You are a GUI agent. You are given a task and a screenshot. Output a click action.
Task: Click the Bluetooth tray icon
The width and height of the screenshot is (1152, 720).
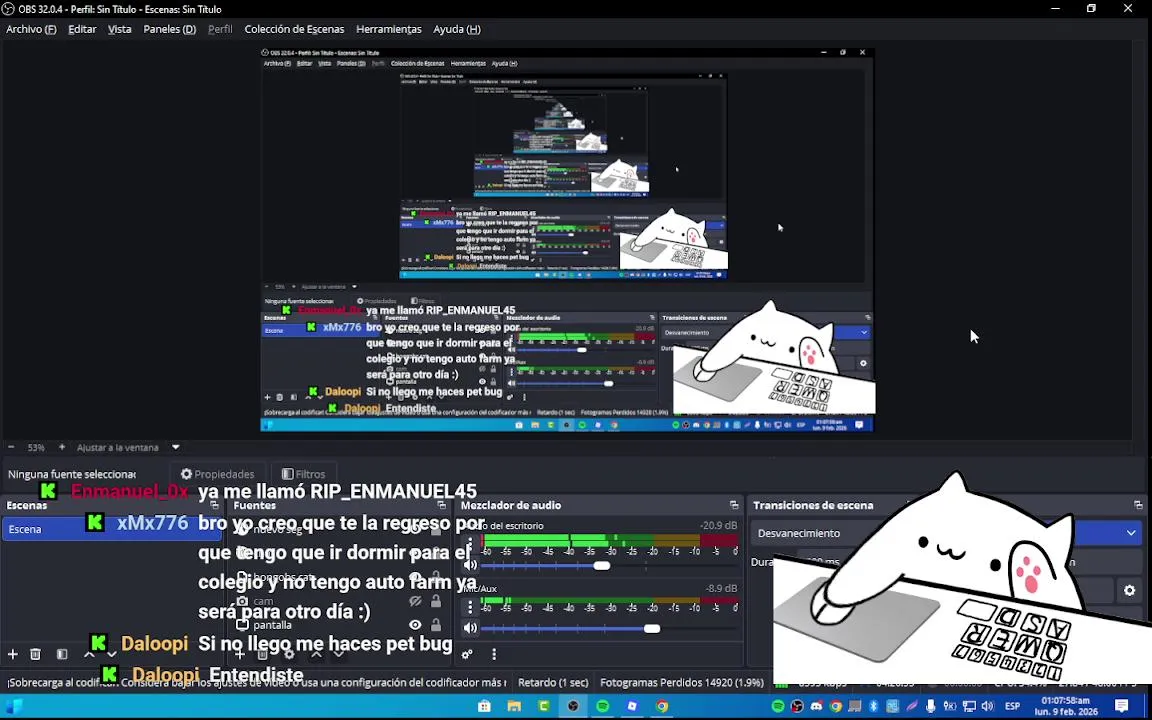tap(874, 706)
